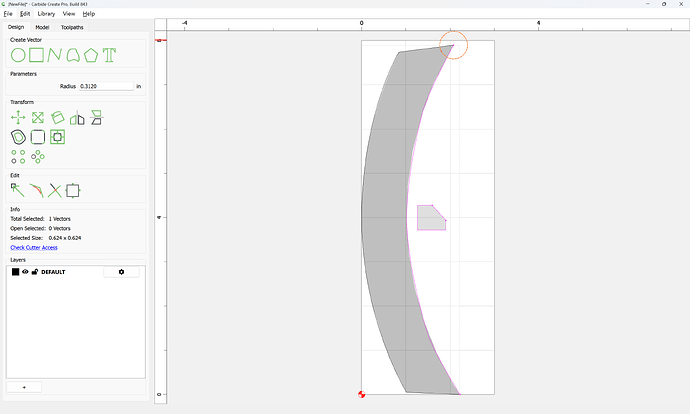The image size is (690, 414).
Task: Toggle lock on the DEFAULT layer
Action: point(35,272)
